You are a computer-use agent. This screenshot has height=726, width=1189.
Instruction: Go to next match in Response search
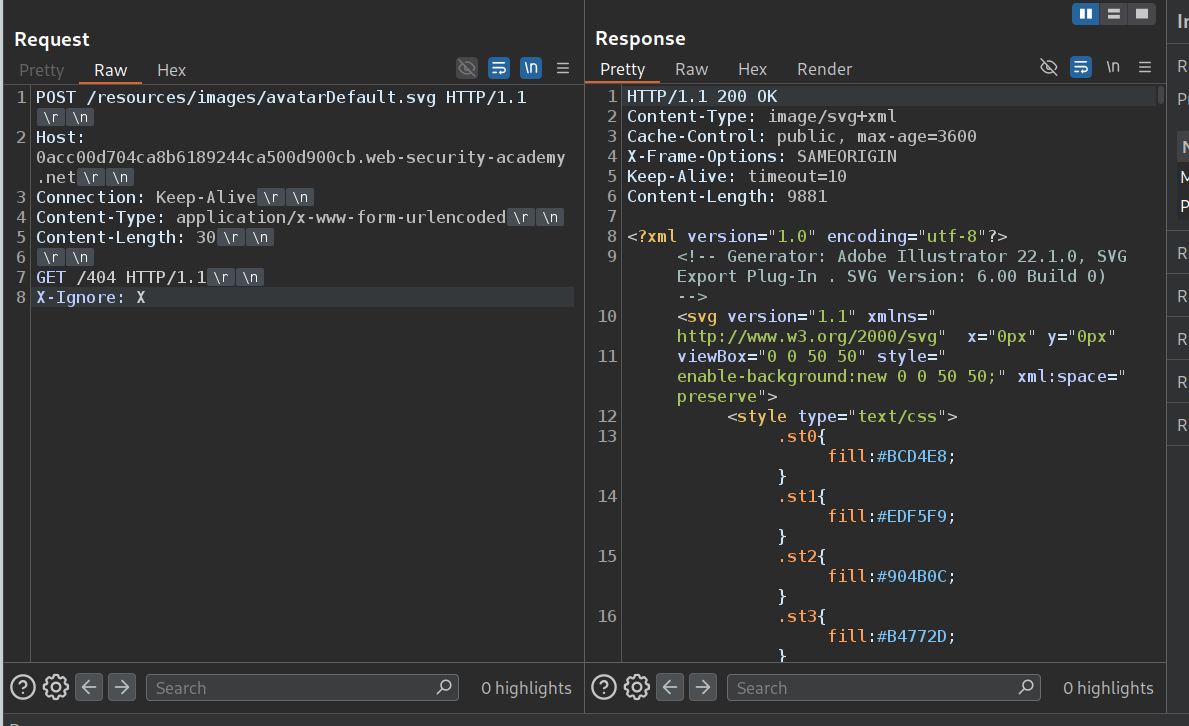[x=703, y=687]
